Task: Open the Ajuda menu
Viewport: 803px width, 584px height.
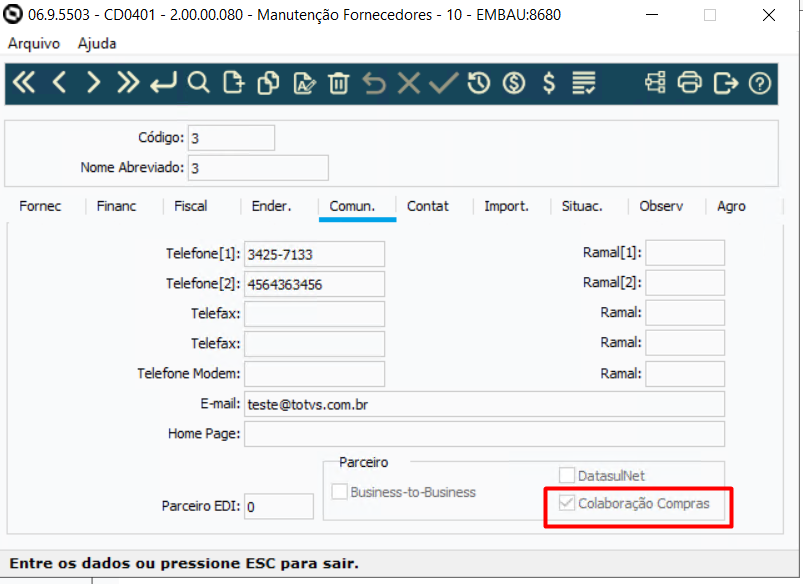Action: coord(97,44)
